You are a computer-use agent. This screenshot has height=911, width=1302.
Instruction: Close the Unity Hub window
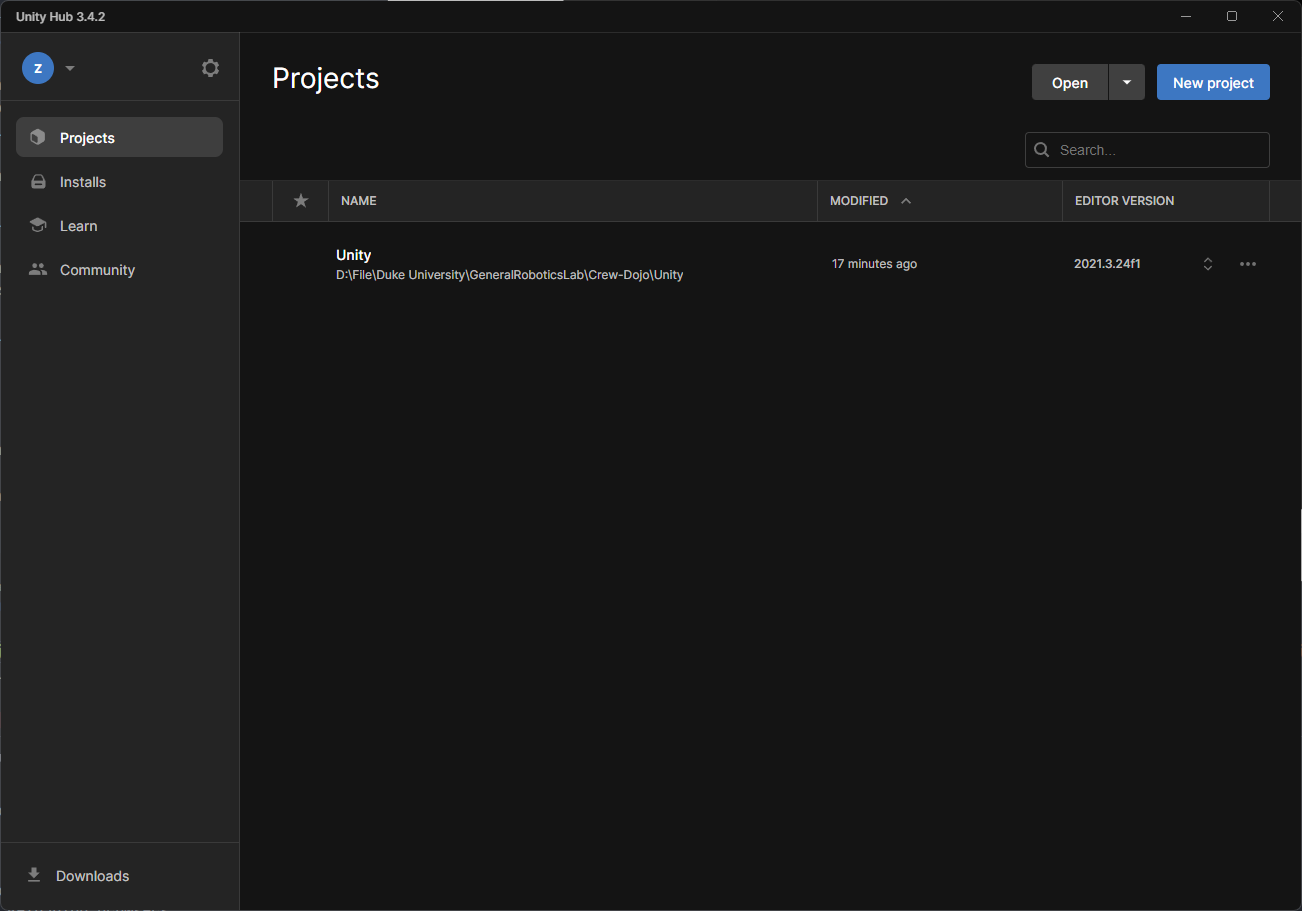pos(1278,16)
